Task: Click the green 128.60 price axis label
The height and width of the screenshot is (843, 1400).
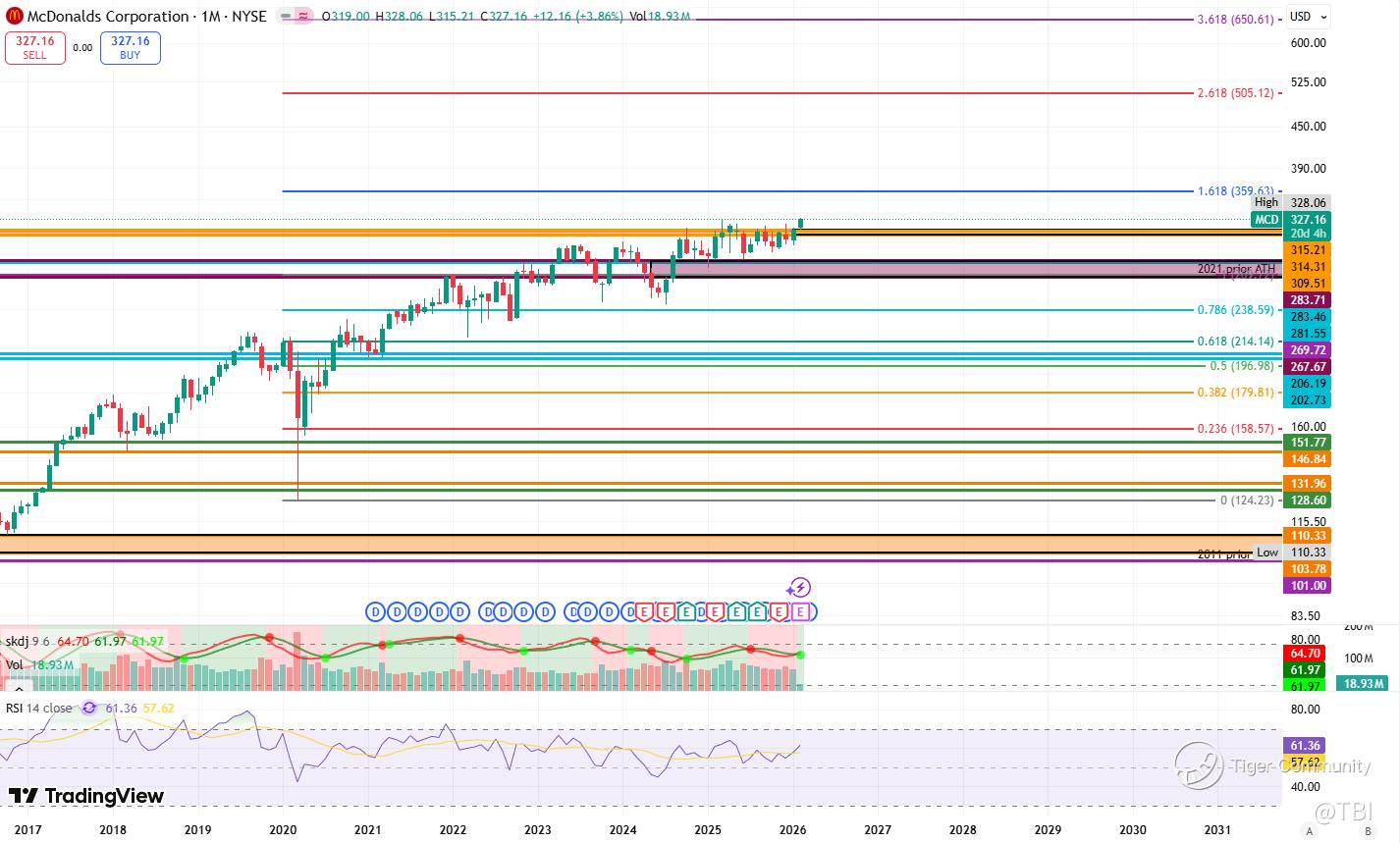Action: (x=1308, y=500)
